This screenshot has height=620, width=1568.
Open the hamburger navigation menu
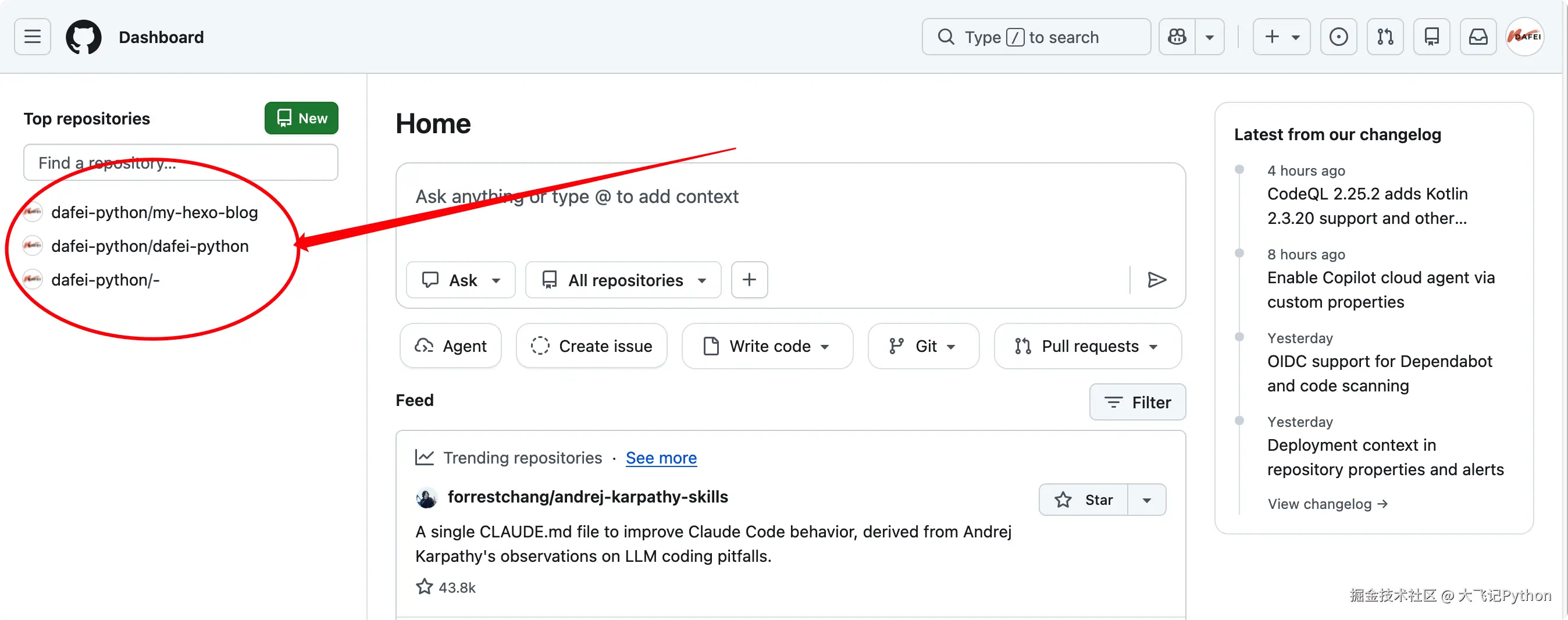[x=32, y=37]
